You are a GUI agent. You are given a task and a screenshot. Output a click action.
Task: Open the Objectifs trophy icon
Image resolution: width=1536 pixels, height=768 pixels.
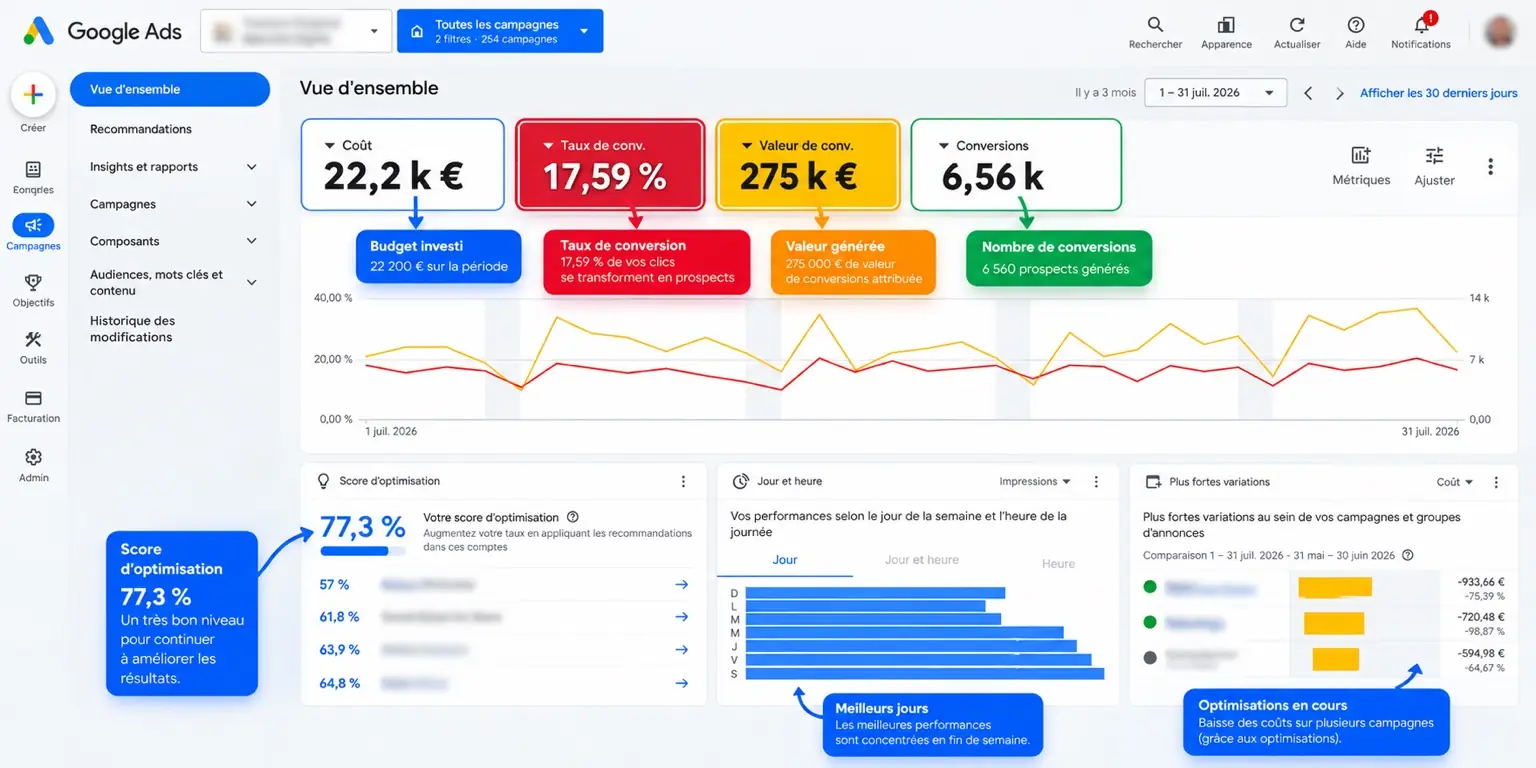point(33,283)
